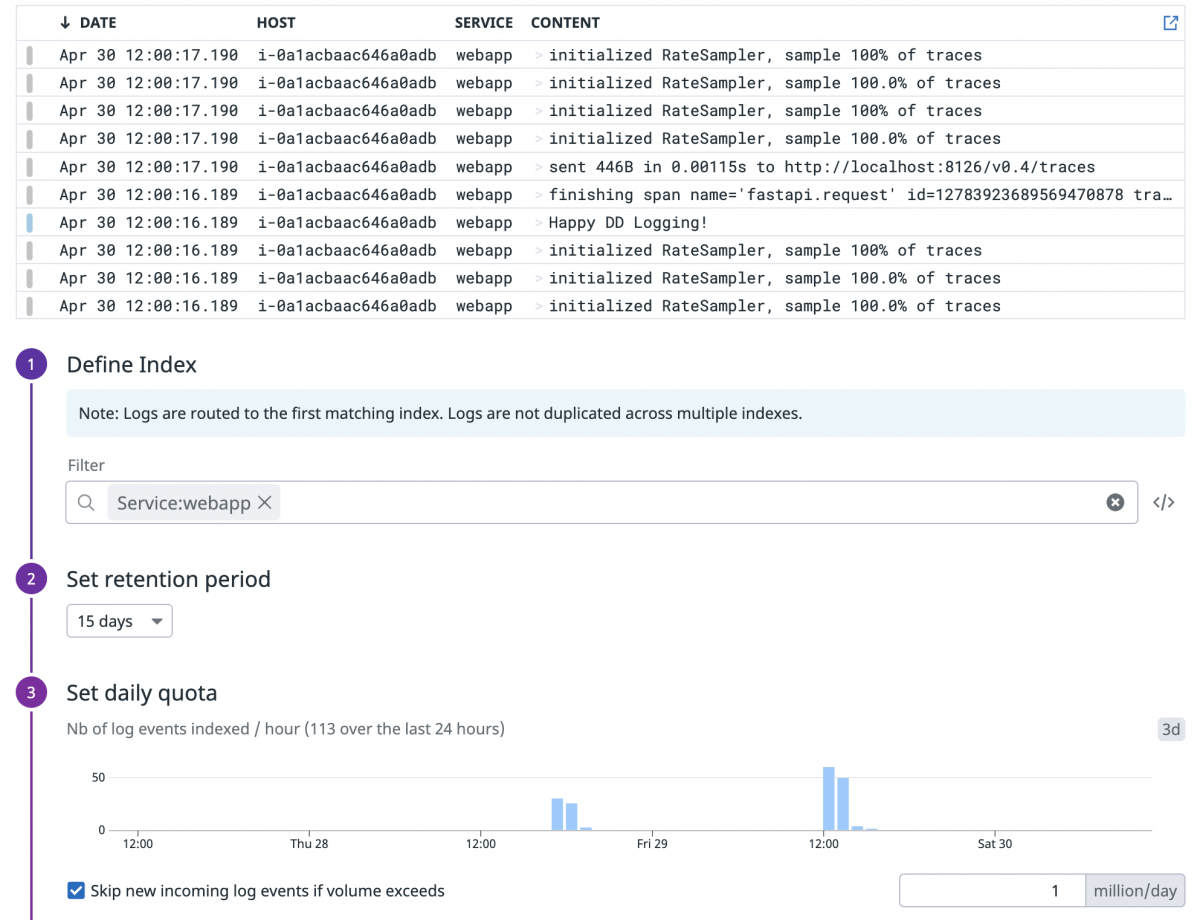Expand the Happy DD Logging! log entry
This screenshot has height=920, width=1200.
[538, 222]
